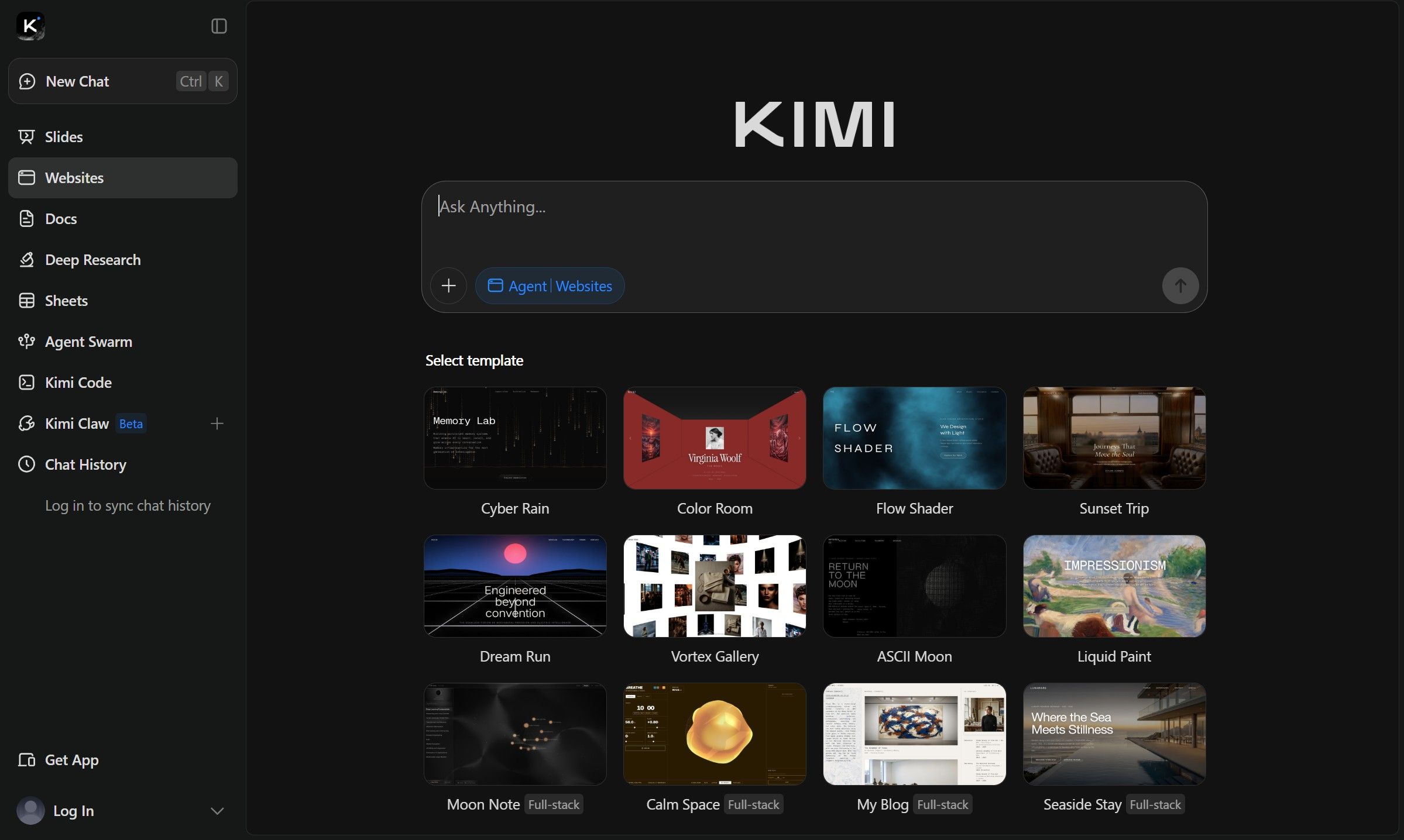
Task: Click Log in to sync chat history
Action: (x=128, y=506)
